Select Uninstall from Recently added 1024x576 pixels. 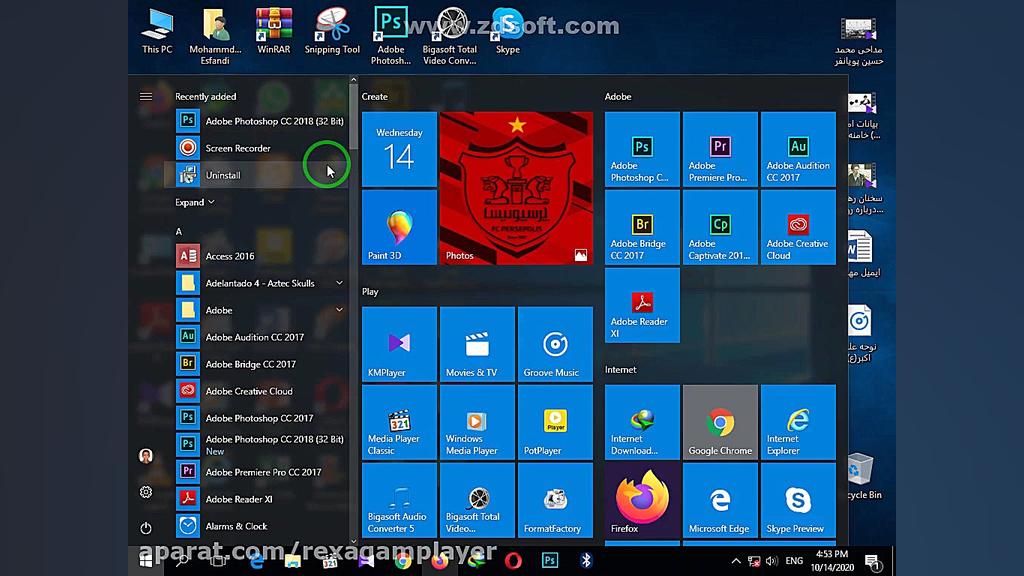223,175
